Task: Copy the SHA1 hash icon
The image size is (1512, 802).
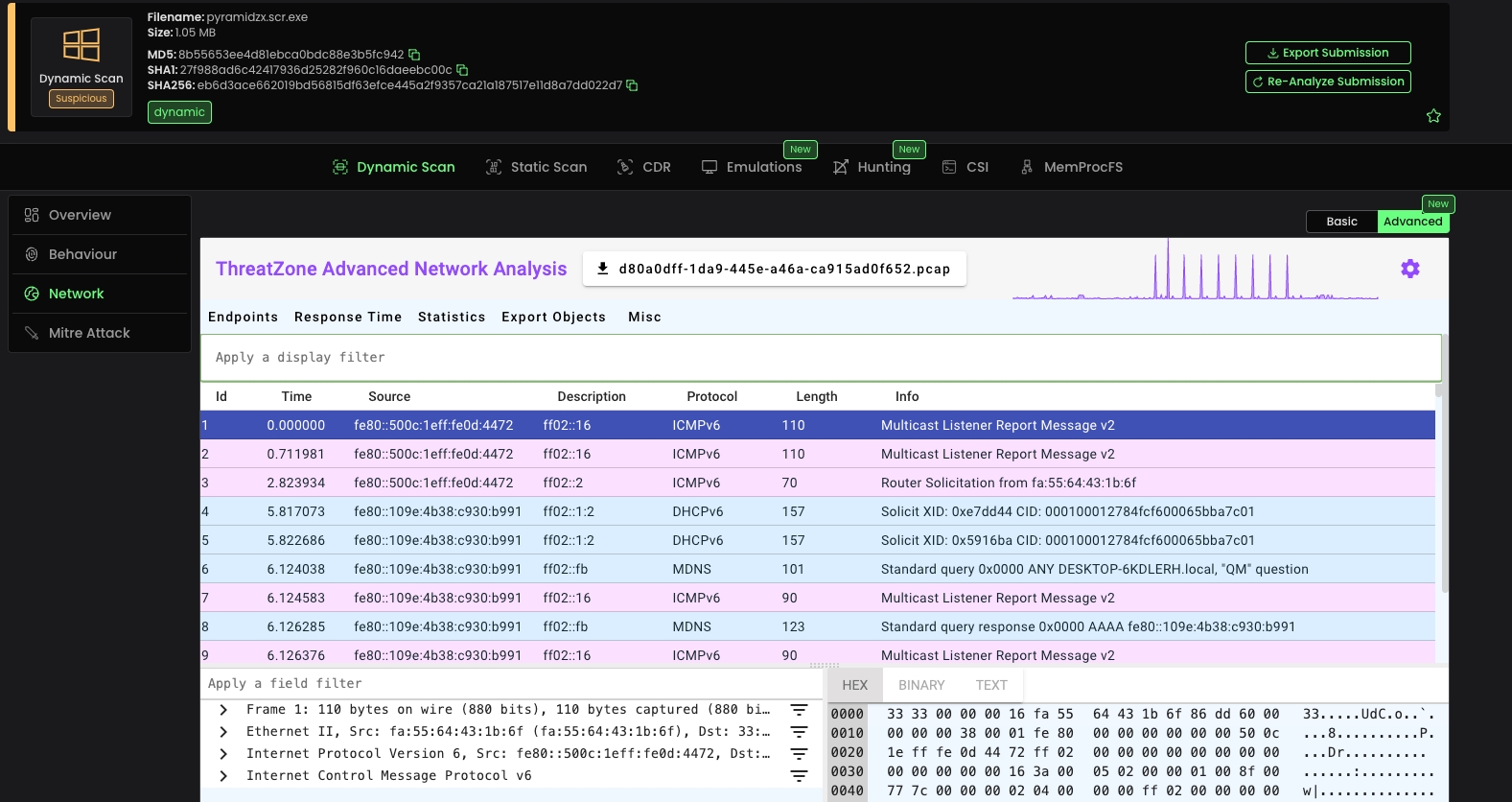Action: tap(462, 70)
